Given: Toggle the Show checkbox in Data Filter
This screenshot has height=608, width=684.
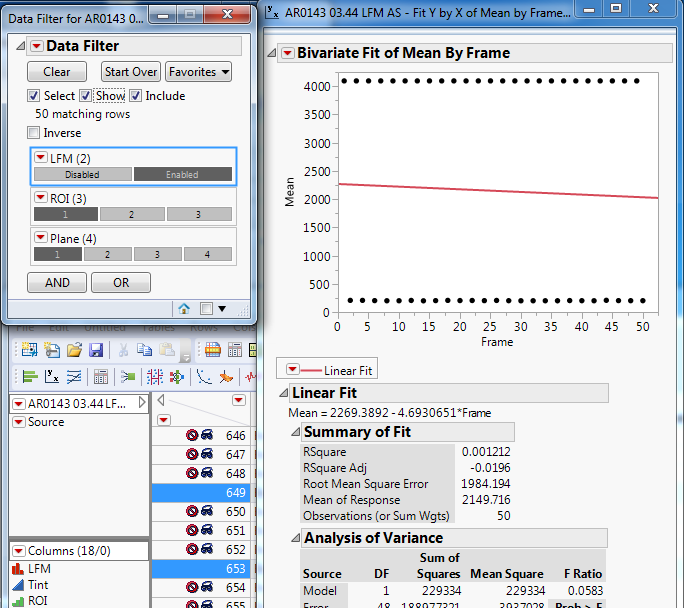Looking at the screenshot, I should click(x=85, y=96).
